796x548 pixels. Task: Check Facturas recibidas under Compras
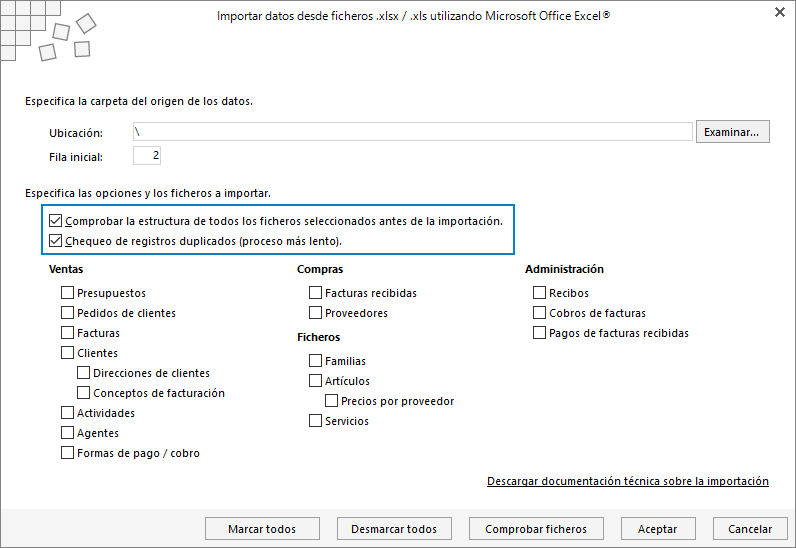[x=315, y=293]
